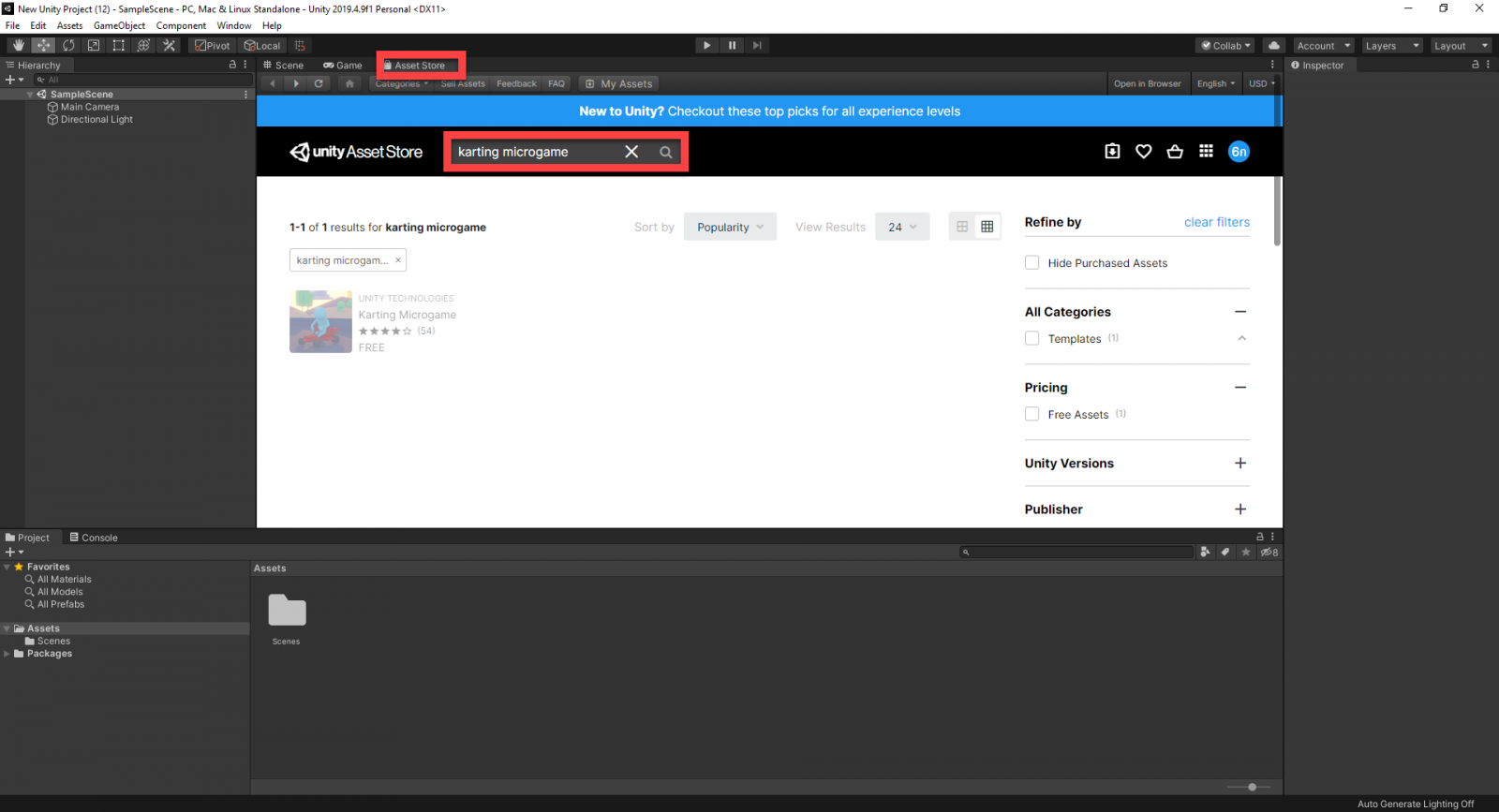Click Open in Browser
This screenshot has width=1499, height=812.
[1148, 83]
